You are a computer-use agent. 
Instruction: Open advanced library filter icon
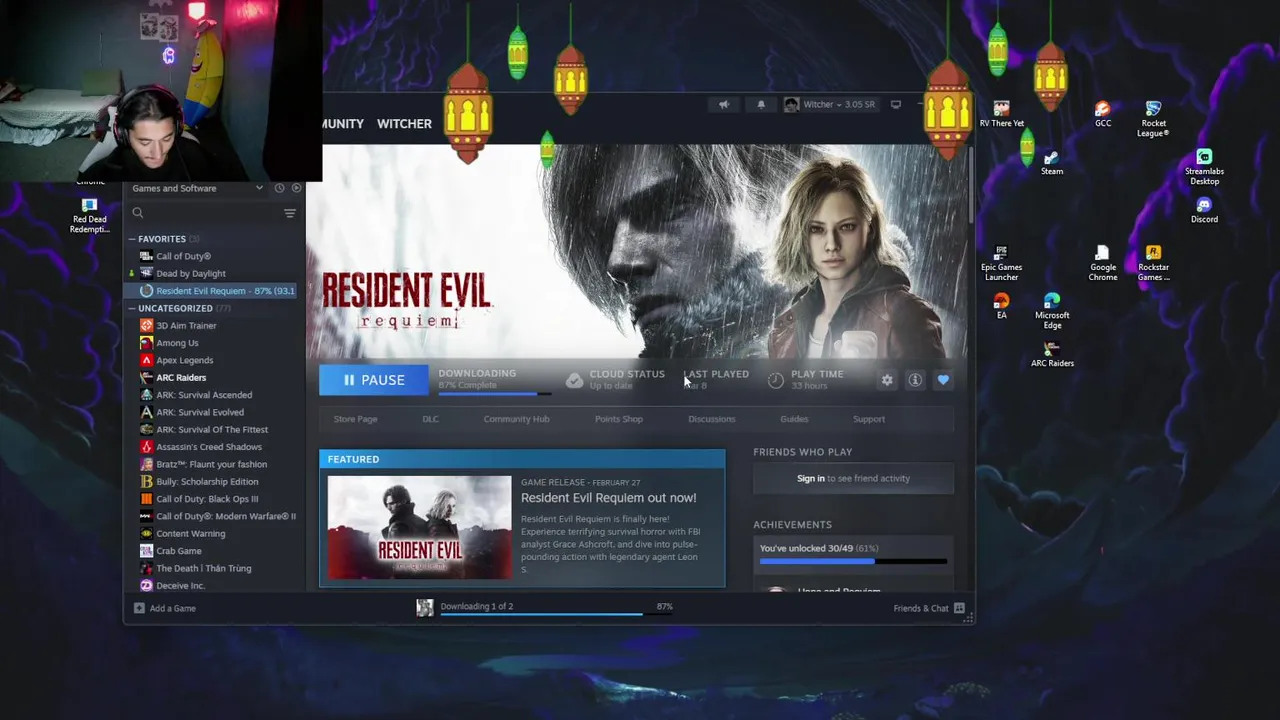[x=290, y=213]
